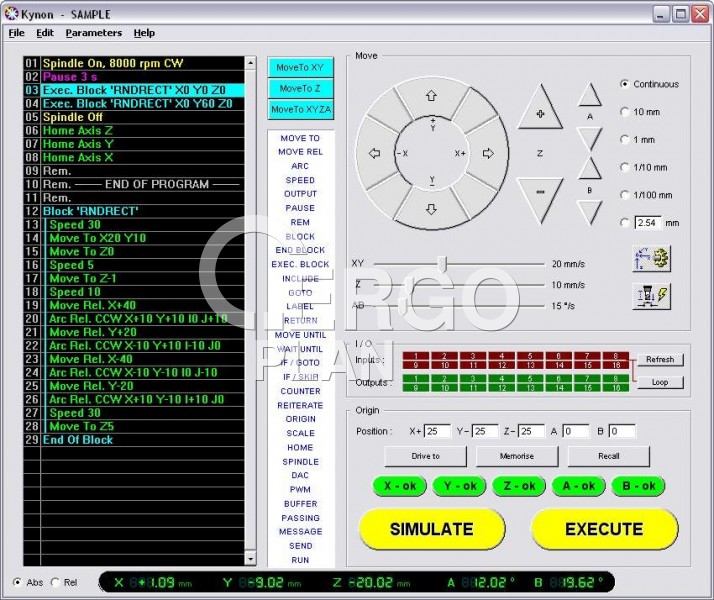The height and width of the screenshot is (600, 714).
Task: Select Rel coordinate mode
Action: (55, 582)
